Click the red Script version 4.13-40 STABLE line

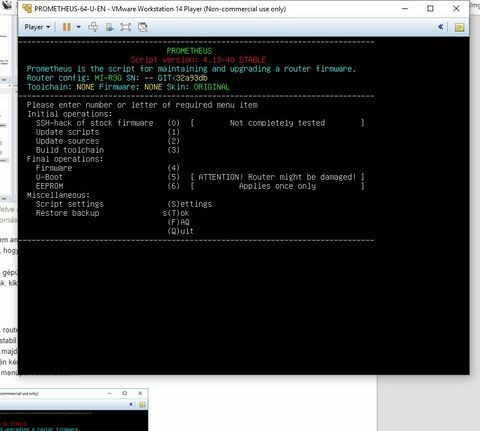pyautogui.click(x=198, y=60)
